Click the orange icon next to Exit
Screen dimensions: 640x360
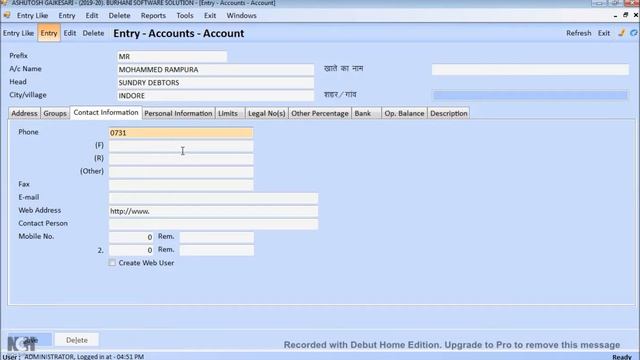click(622, 33)
